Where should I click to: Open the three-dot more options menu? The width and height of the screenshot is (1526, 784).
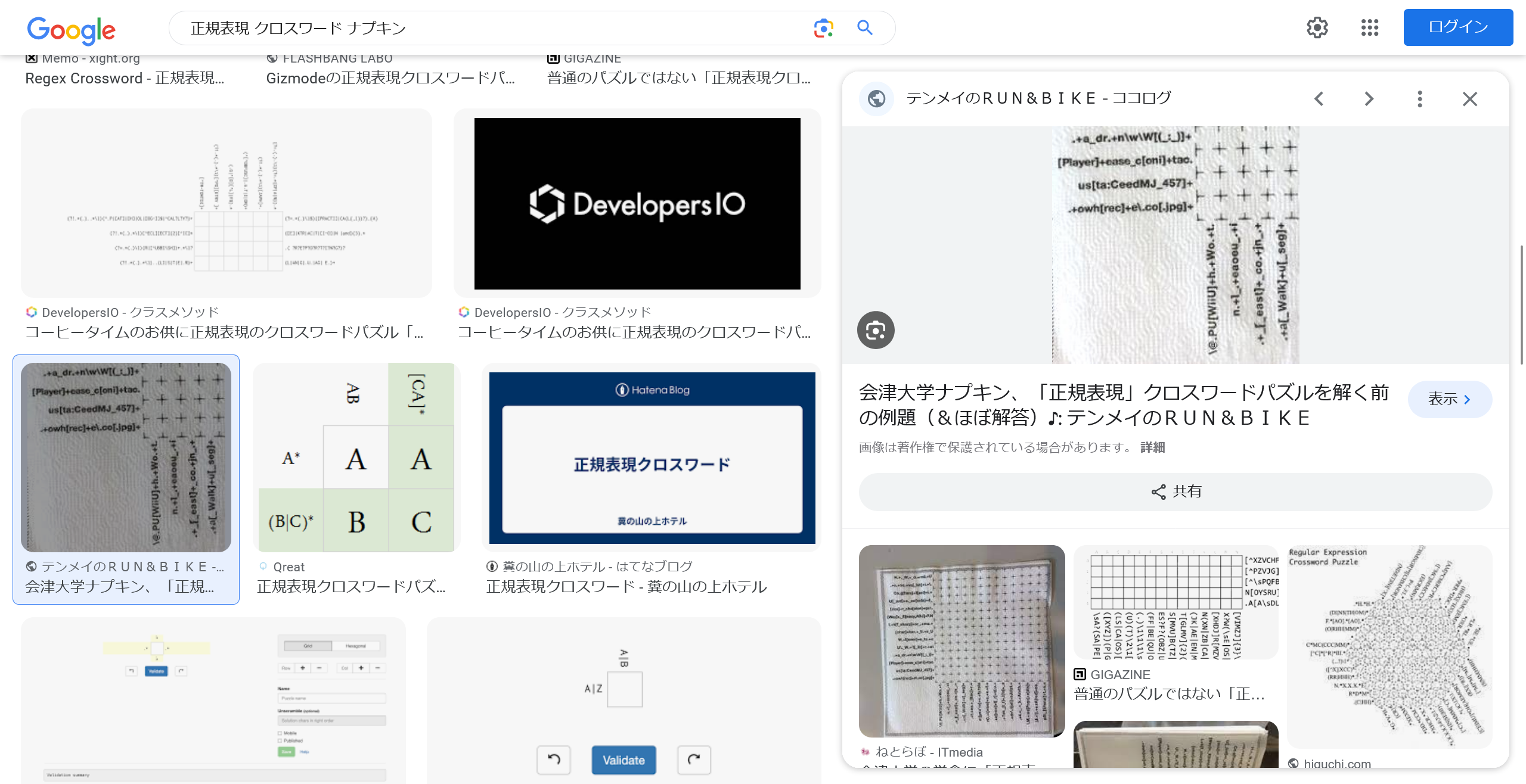coord(1419,99)
